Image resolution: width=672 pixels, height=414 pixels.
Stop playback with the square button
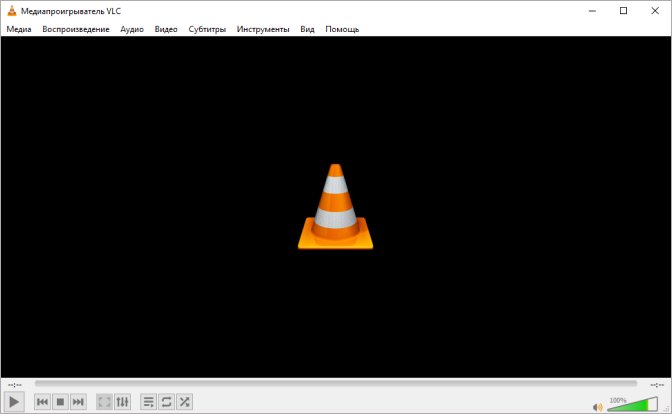click(60, 402)
